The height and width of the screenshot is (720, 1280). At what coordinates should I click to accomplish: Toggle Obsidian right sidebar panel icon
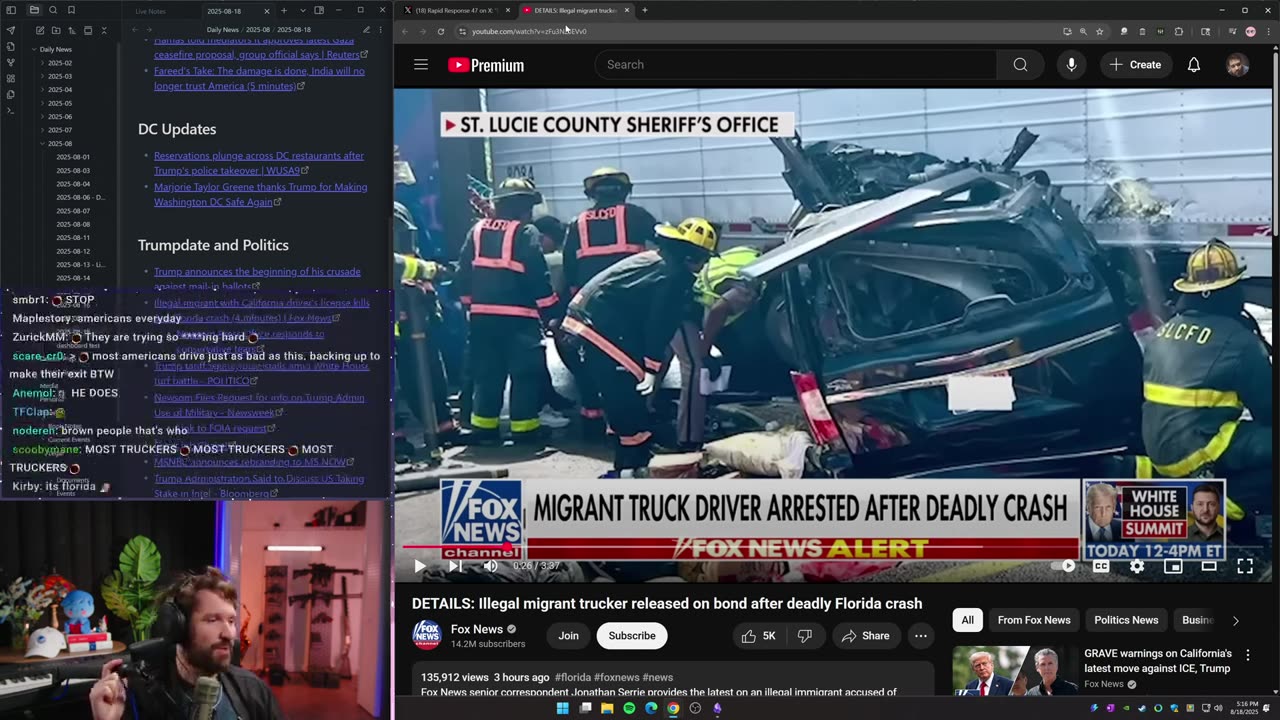tap(319, 10)
